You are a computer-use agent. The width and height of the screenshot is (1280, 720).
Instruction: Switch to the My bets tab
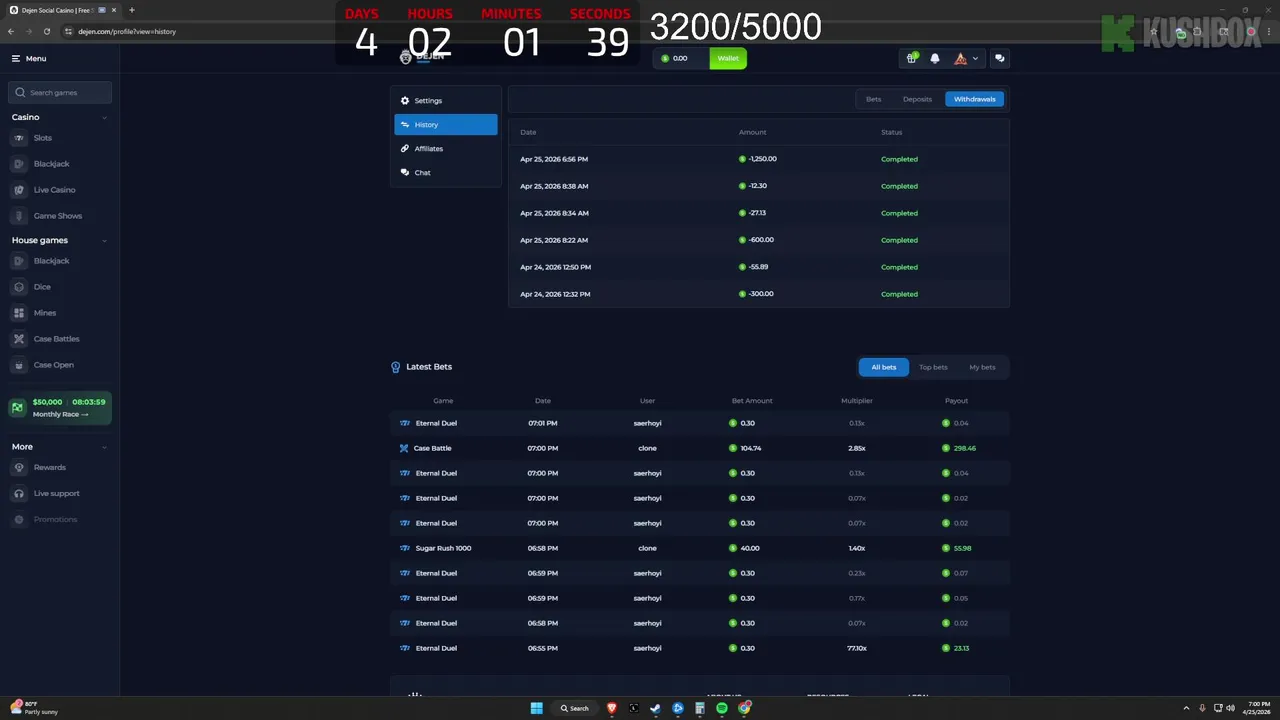click(982, 367)
